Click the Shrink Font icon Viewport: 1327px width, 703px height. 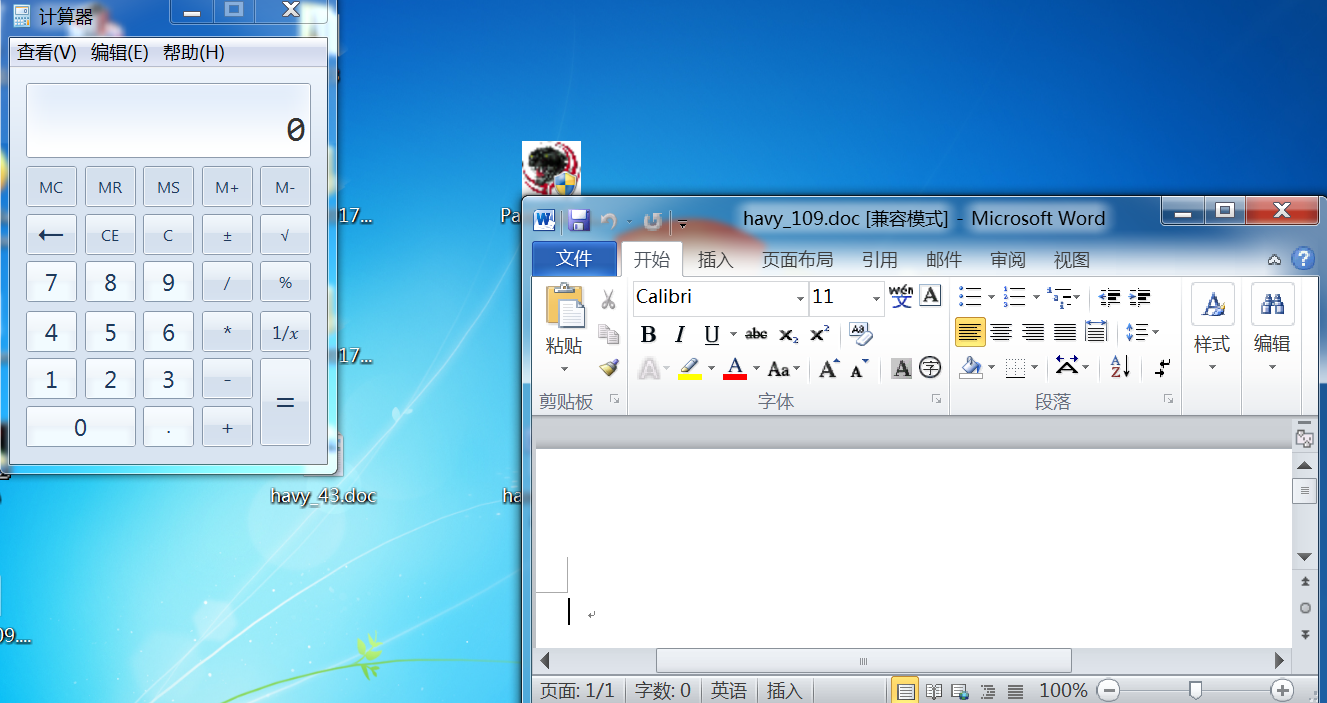[x=859, y=369]
